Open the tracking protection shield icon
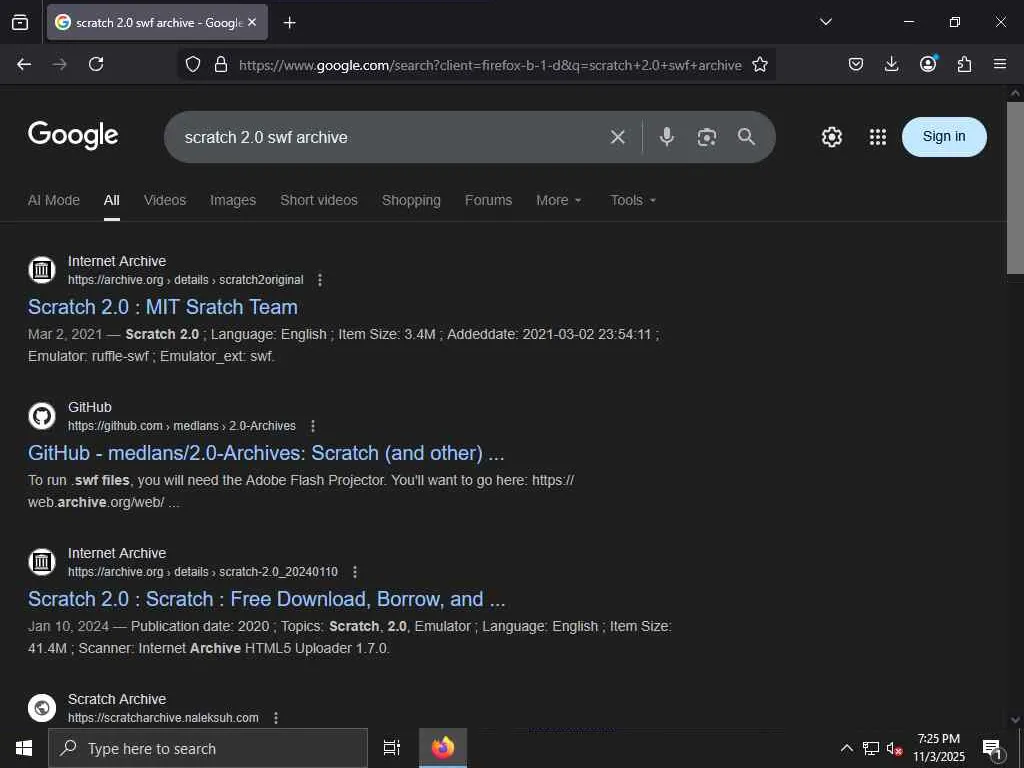1024x768 pixels. (x=193, y=65)
